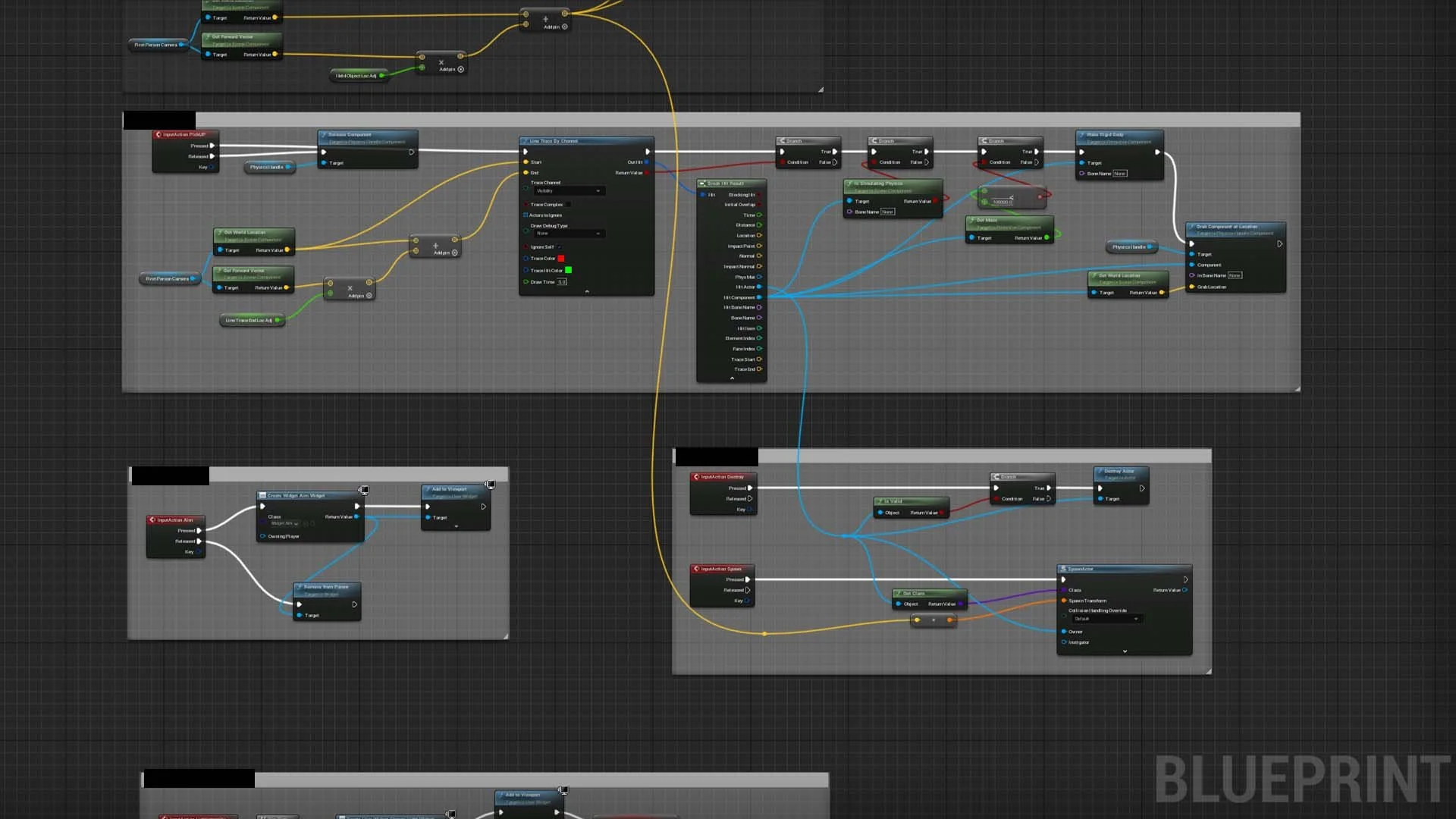Screen dimensions: 1456x819
Task: Expand the Add to Viewport node advanced pins
Action: point(456,526)
